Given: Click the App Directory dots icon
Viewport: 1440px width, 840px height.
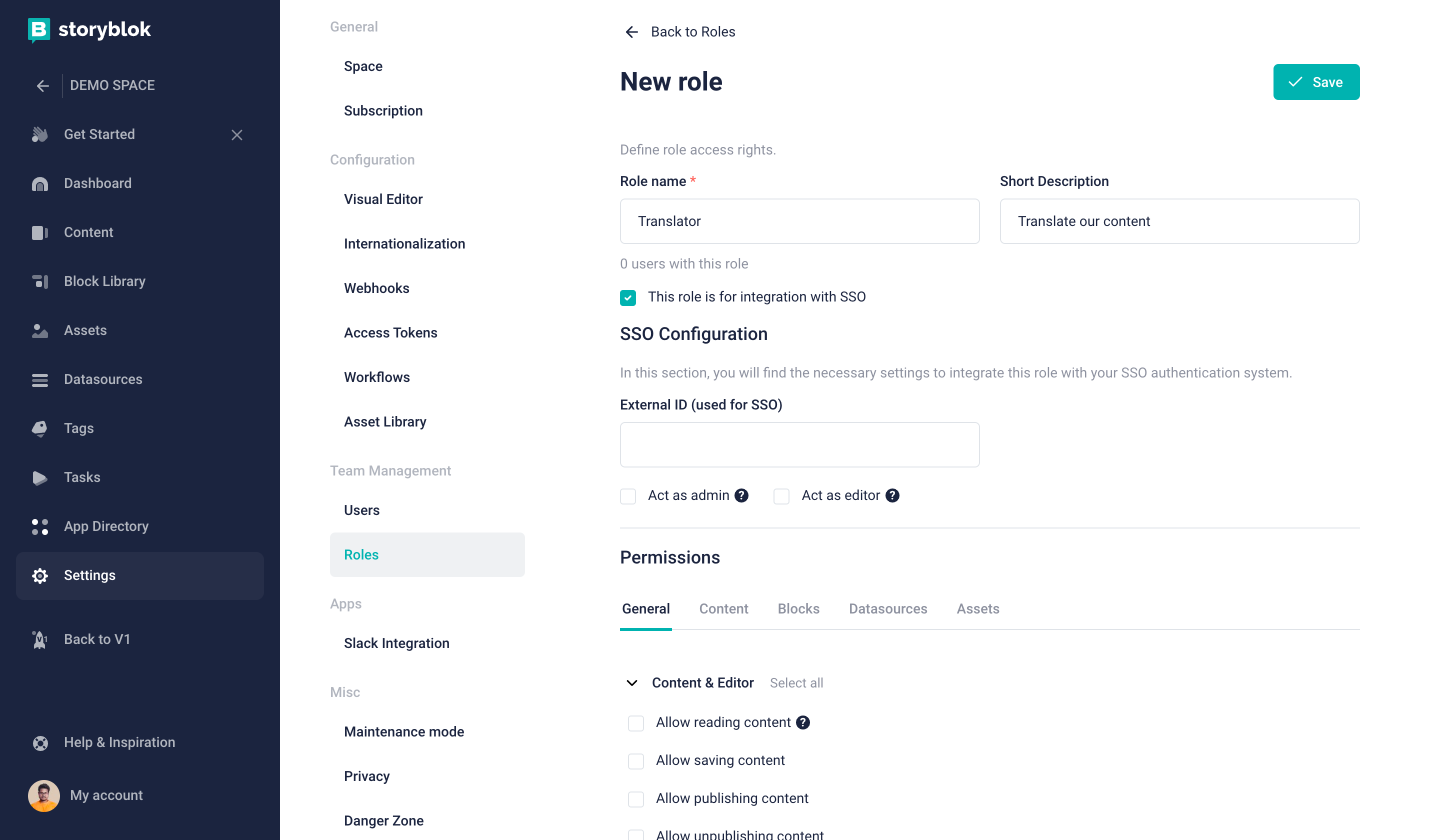Looking at the screenshot, I should tap(39, 526).
